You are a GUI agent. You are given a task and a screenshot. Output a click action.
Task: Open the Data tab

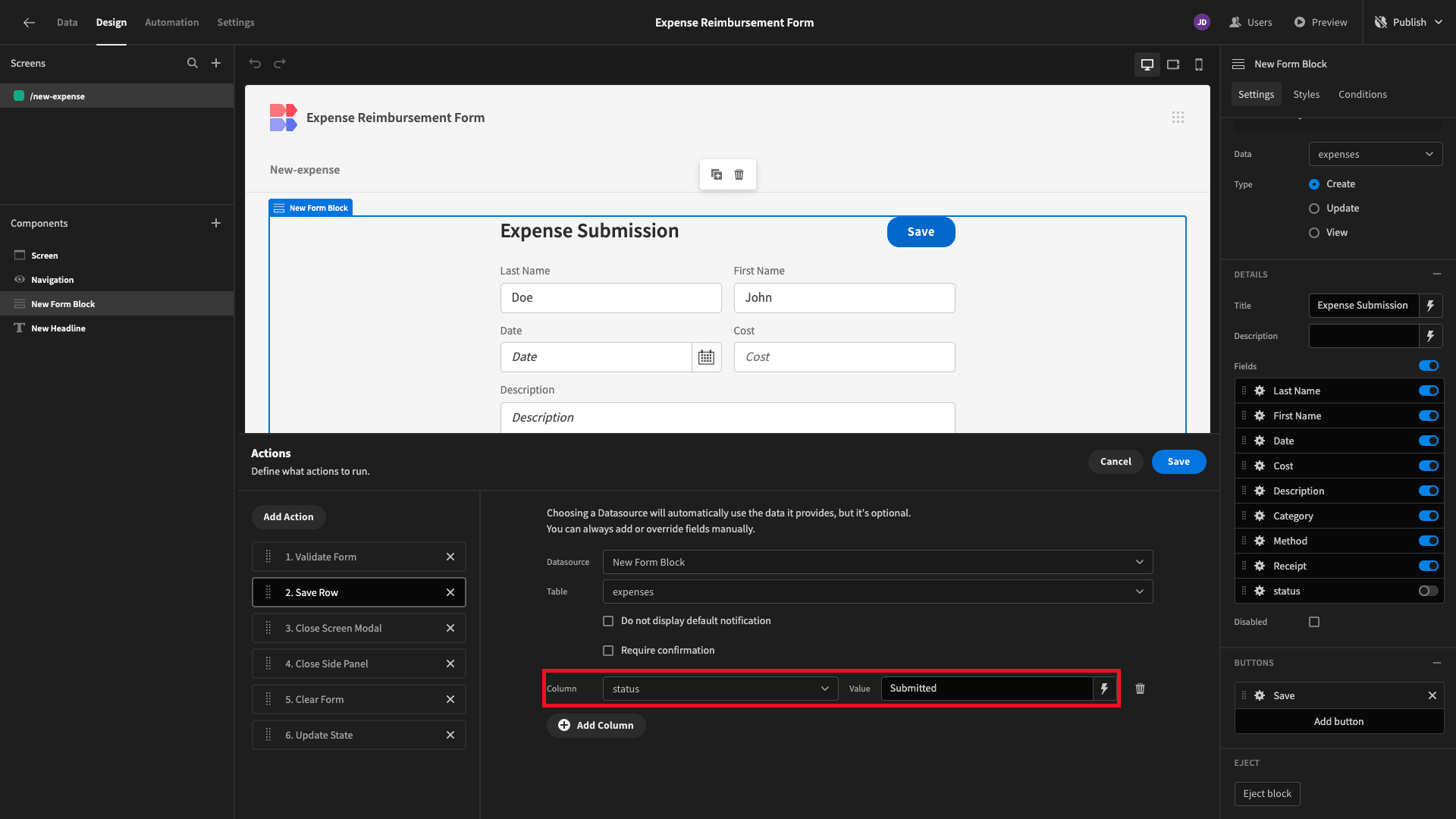(x=67, y=22)
